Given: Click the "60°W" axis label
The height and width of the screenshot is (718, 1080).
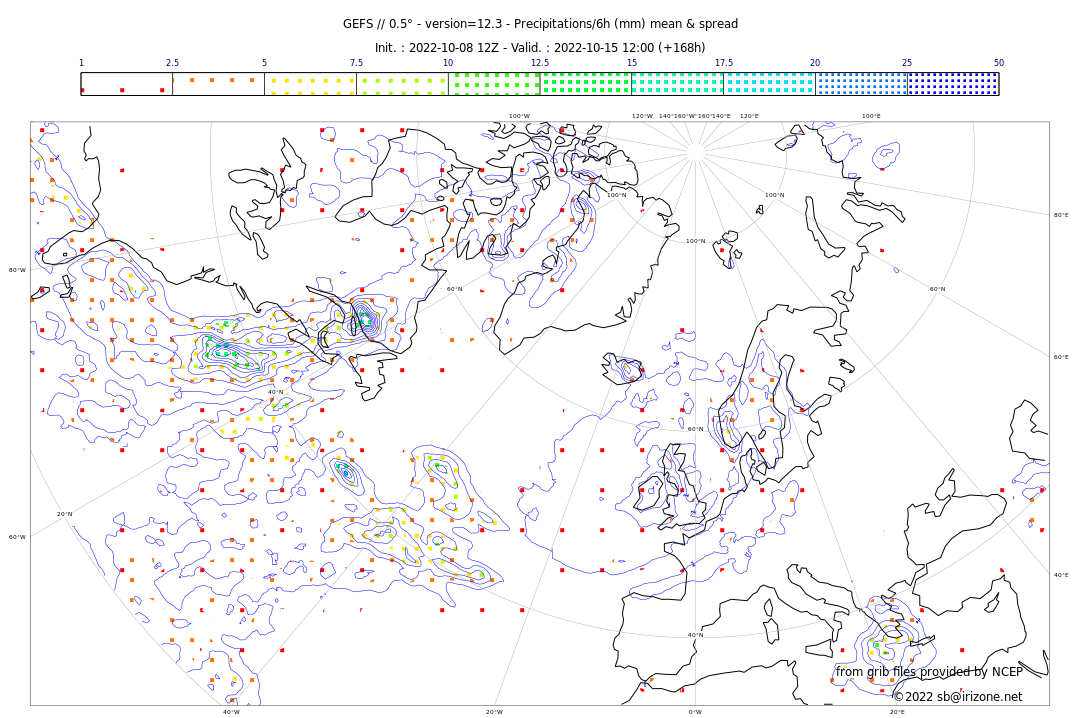Looking at the screenshot, I should [x=17, y=537].
